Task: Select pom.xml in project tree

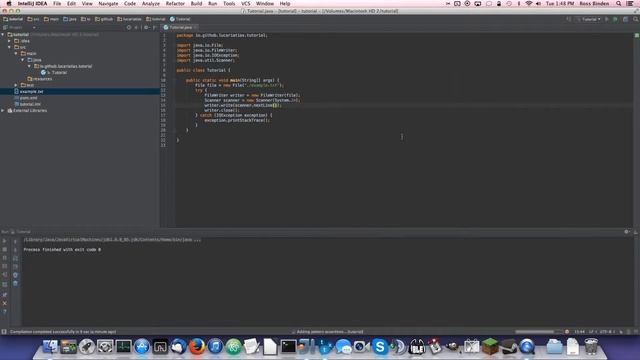Action: tap(28, 98)
